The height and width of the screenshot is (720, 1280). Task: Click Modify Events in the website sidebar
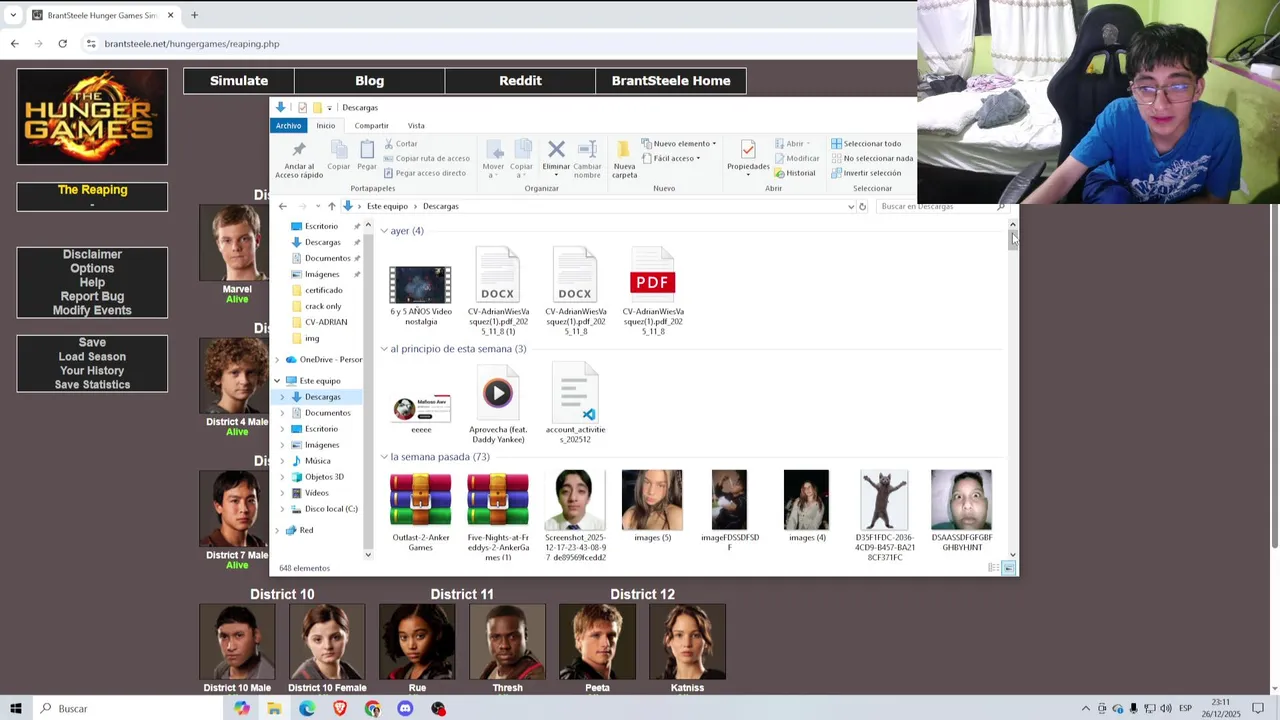[92, 310]
